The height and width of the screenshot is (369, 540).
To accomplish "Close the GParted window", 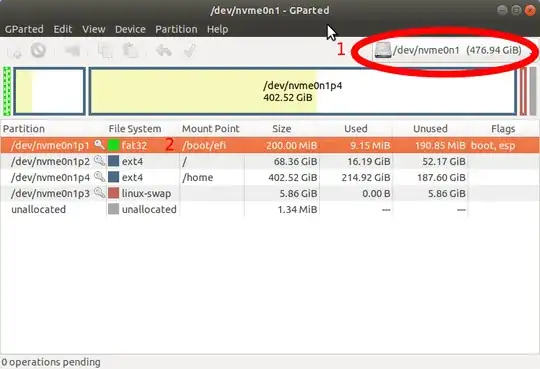I will (x=530, y=10).
